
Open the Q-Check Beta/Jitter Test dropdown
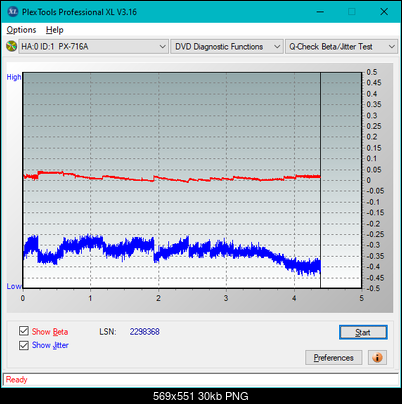pyautogui.click(x=341, y=47)
